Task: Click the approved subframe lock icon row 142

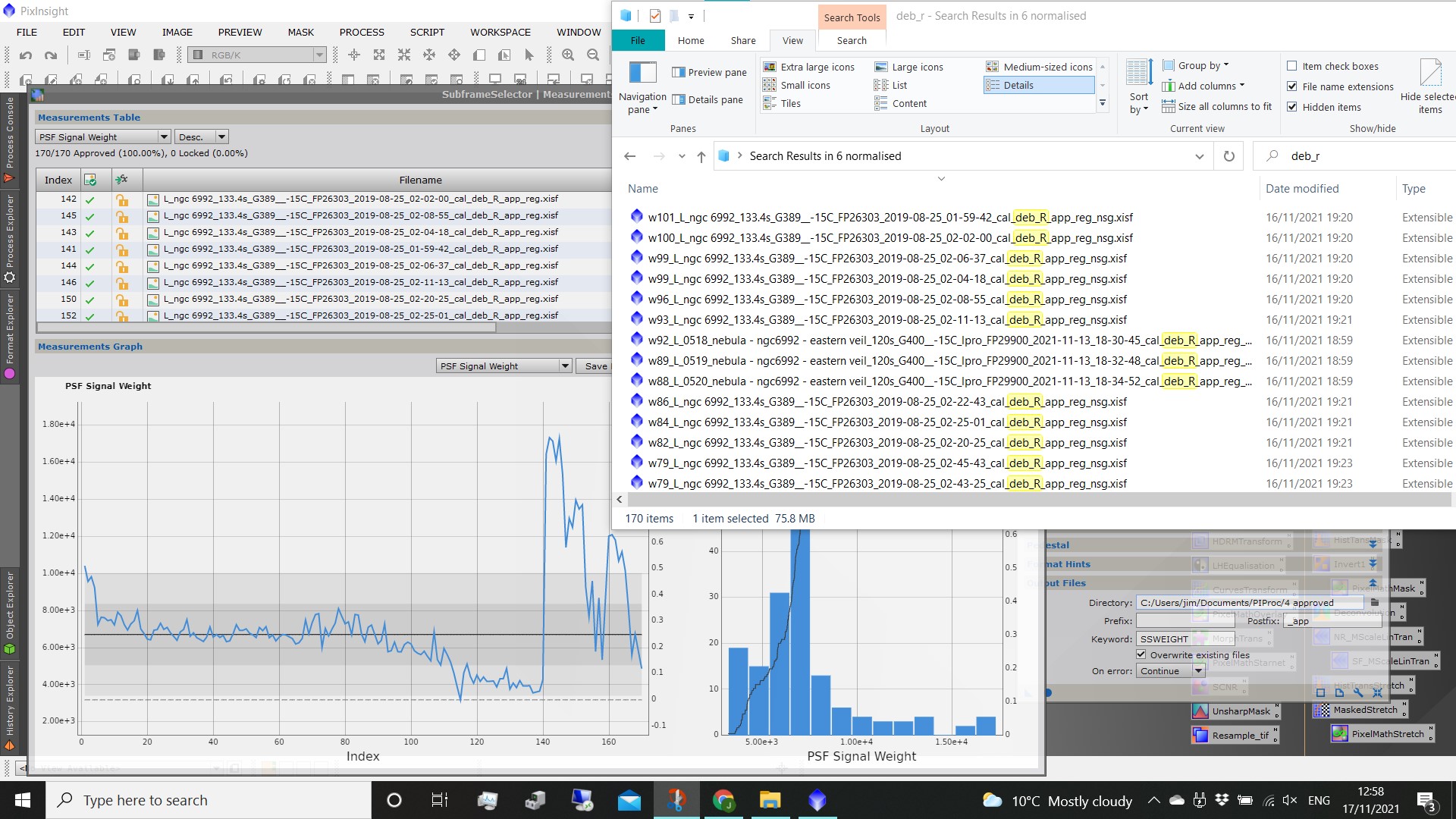Action: [x=121, y=199]
